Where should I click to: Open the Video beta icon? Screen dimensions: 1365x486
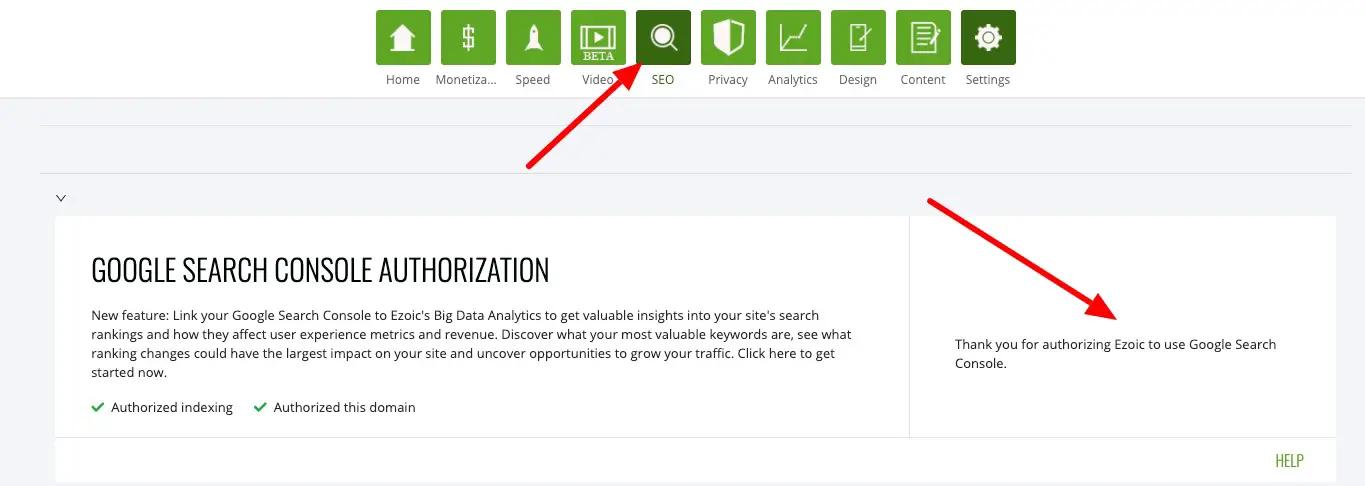point(598,38)
